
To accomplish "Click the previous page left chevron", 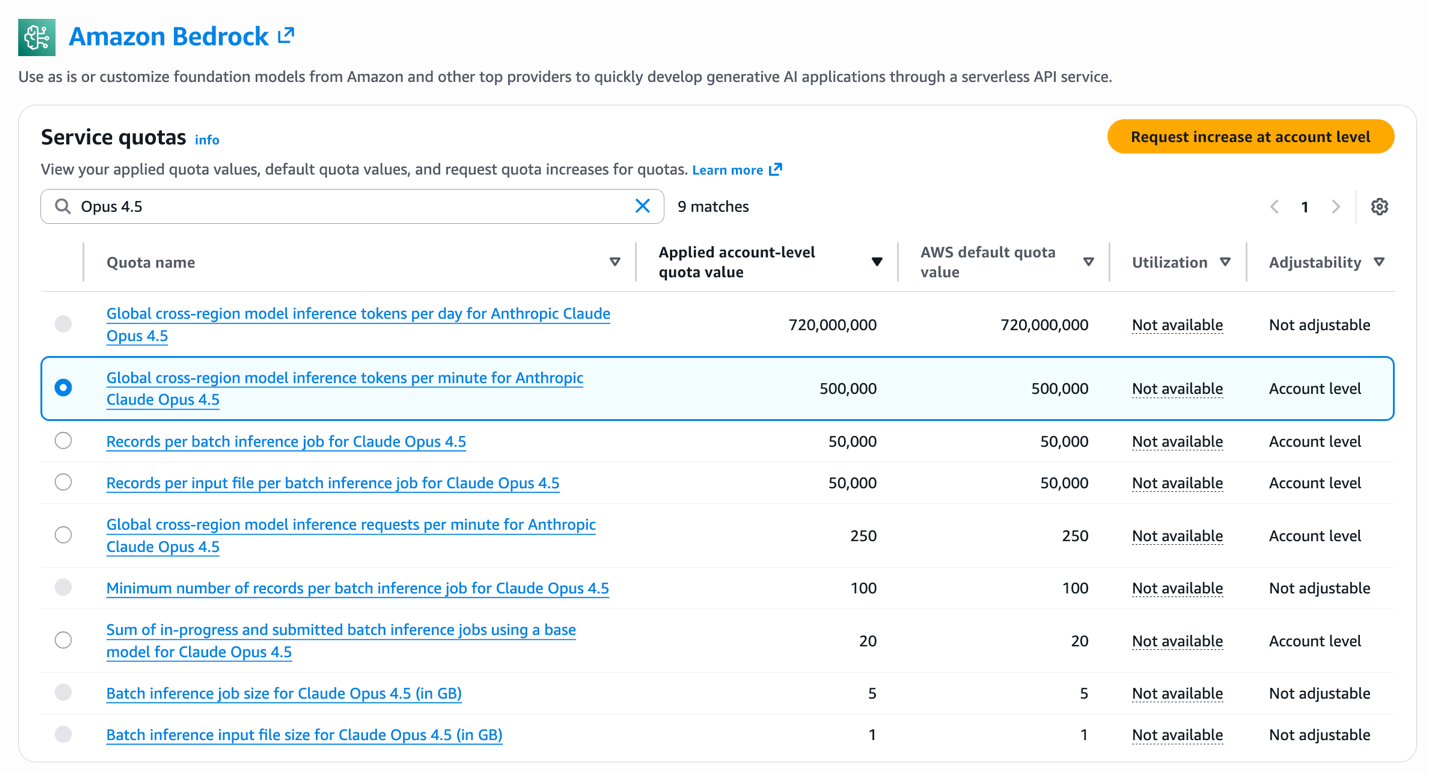I will (x=1274, y=206).
